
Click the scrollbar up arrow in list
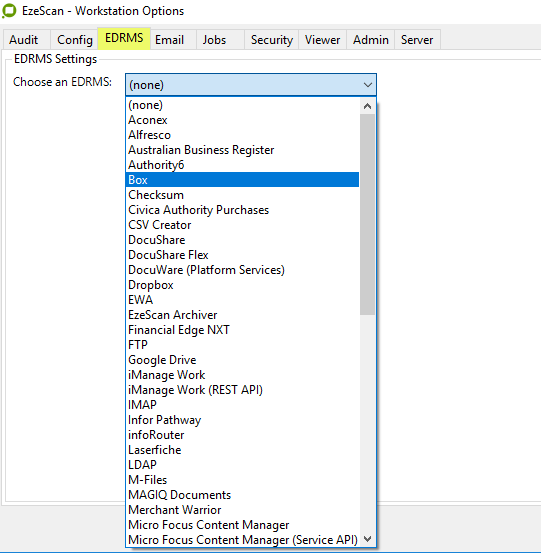pos(367,106)
